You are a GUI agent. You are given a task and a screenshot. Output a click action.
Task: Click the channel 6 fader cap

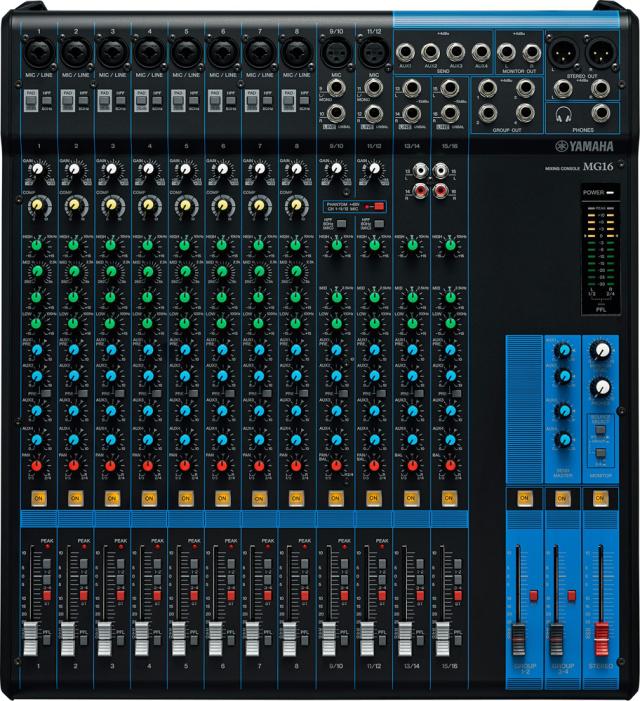[215, 638]
